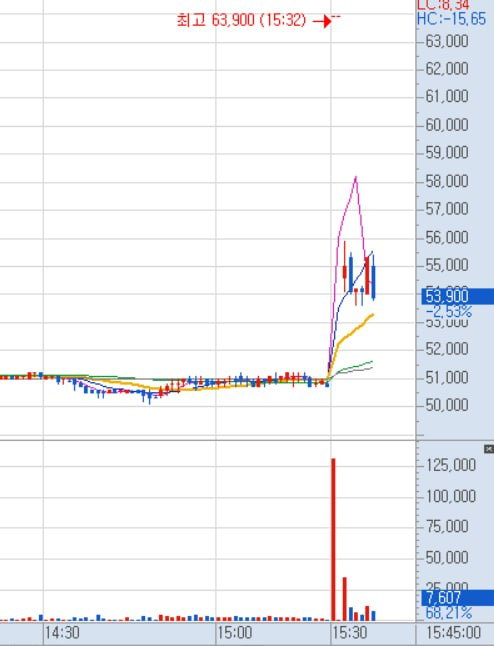Select the current volume tag 7,607

(457, 598)
